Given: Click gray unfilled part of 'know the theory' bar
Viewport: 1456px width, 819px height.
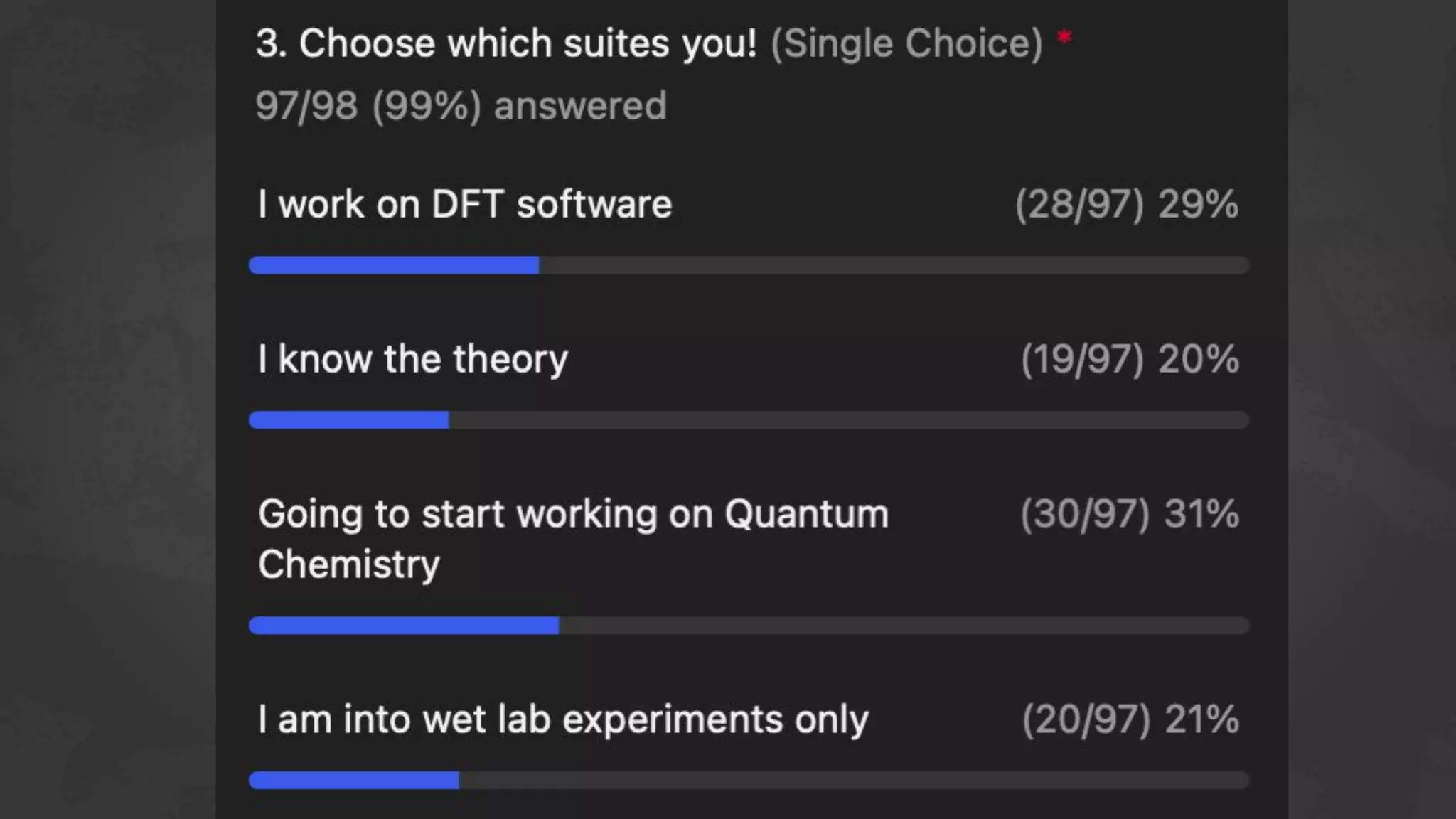Looking at the screenshot, I should [x=850, y=419].
